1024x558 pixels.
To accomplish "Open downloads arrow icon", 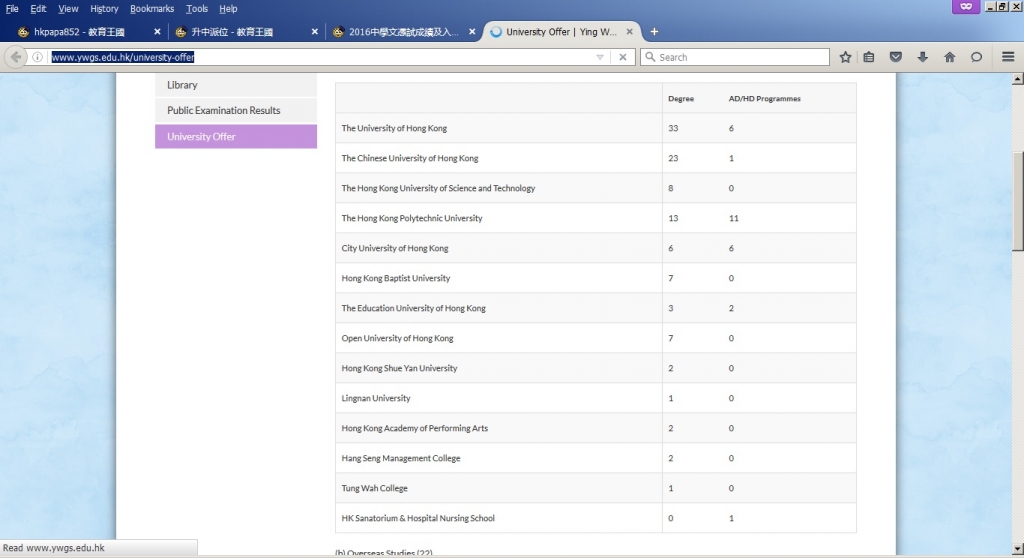I will click(922, 57).
